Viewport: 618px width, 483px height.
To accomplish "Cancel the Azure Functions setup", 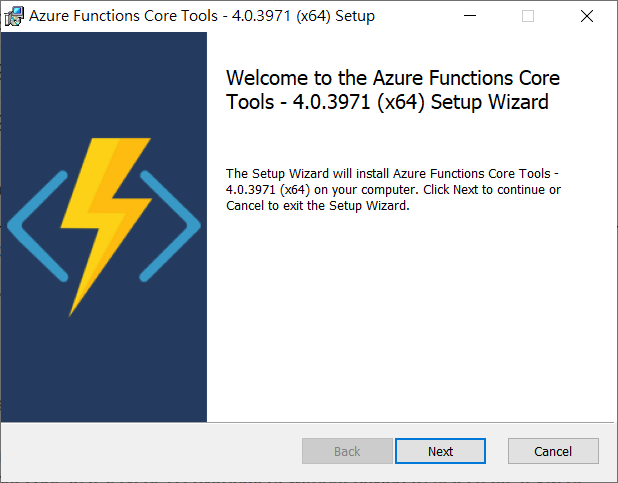I will click(552, 451).
